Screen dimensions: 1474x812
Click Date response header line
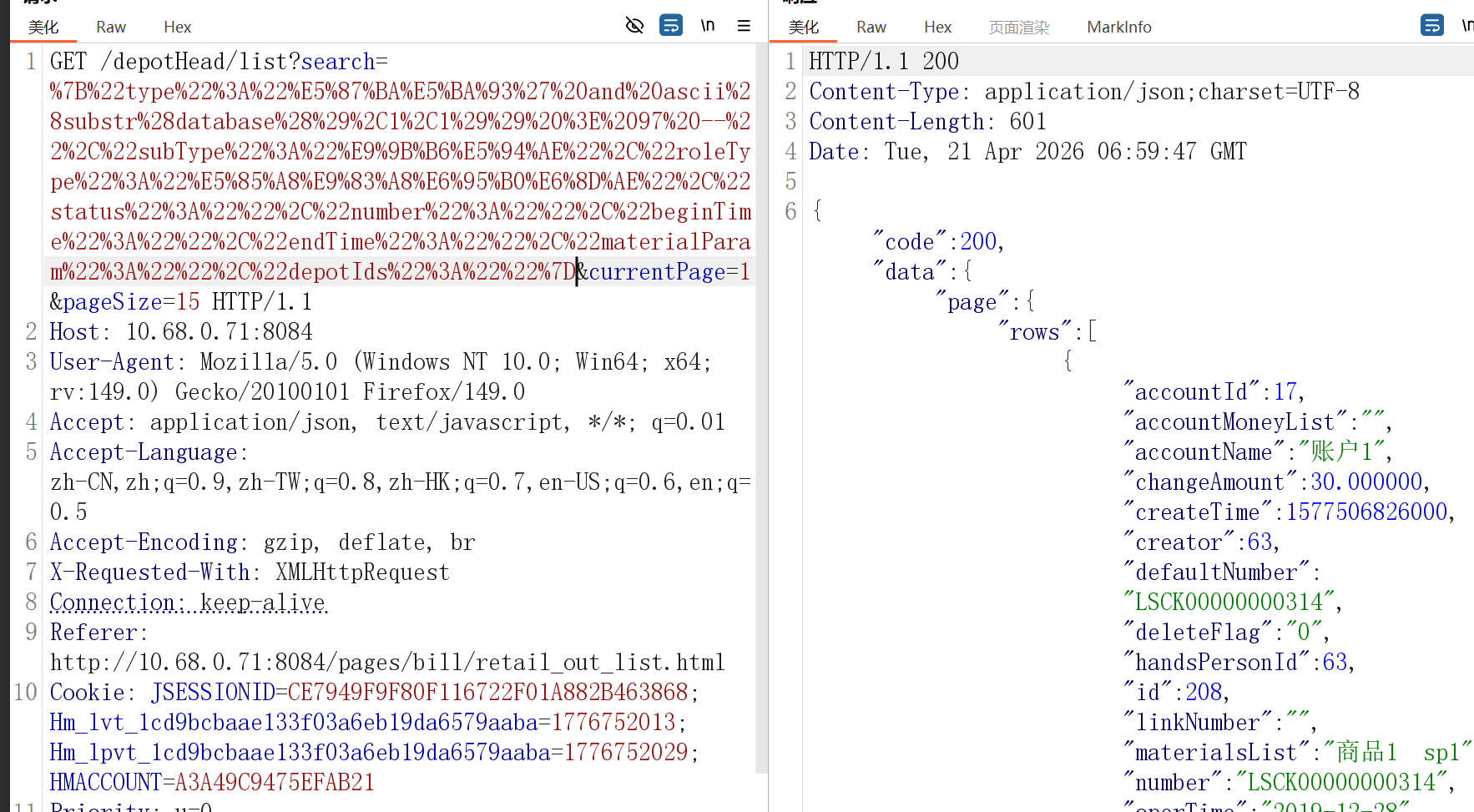click(x=1027, y=152)
